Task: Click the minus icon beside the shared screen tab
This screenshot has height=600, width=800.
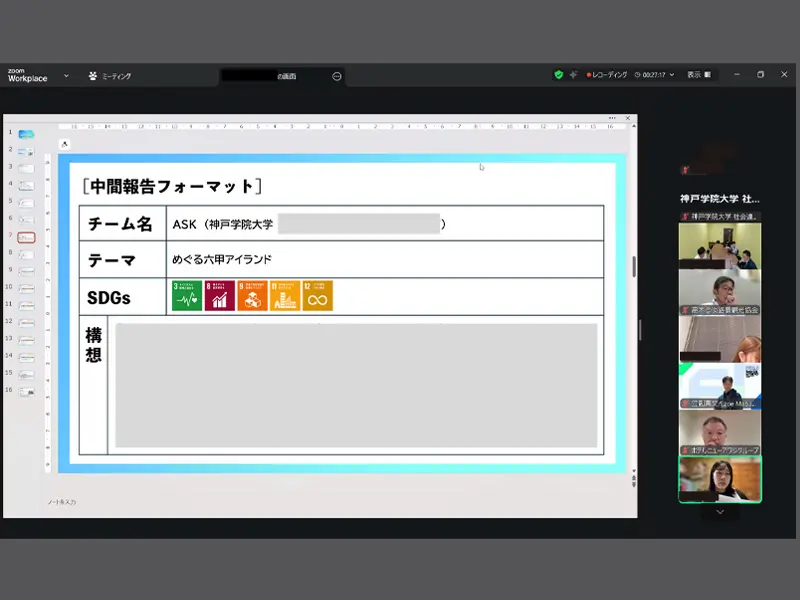Action: pyautogui.click(x=336, y=74)
